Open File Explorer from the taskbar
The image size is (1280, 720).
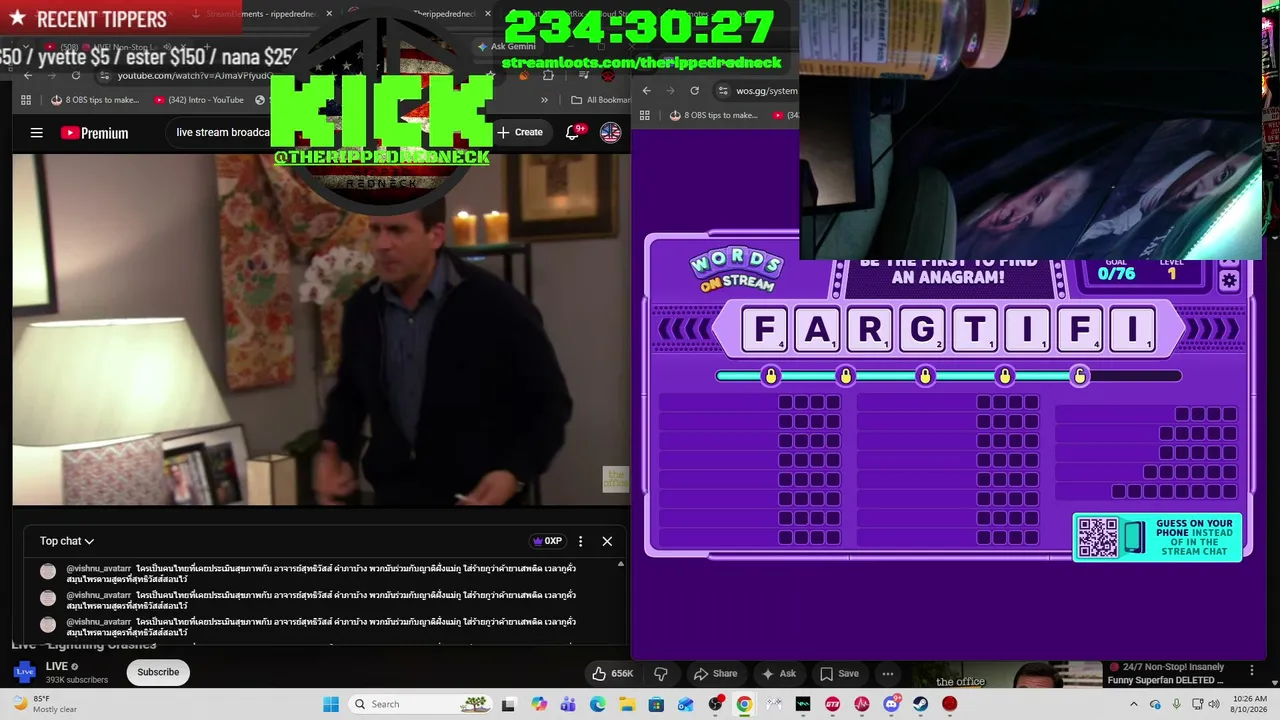point(627,704)
